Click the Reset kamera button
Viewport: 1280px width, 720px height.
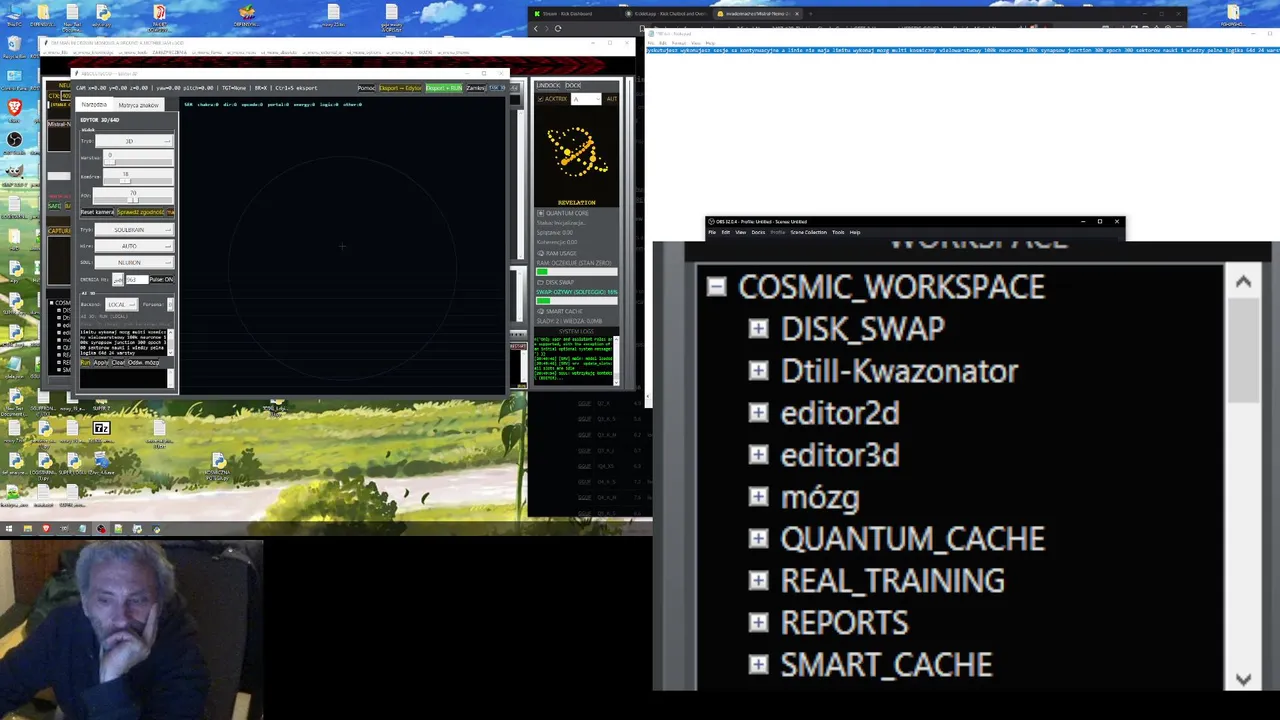point(97,212)
